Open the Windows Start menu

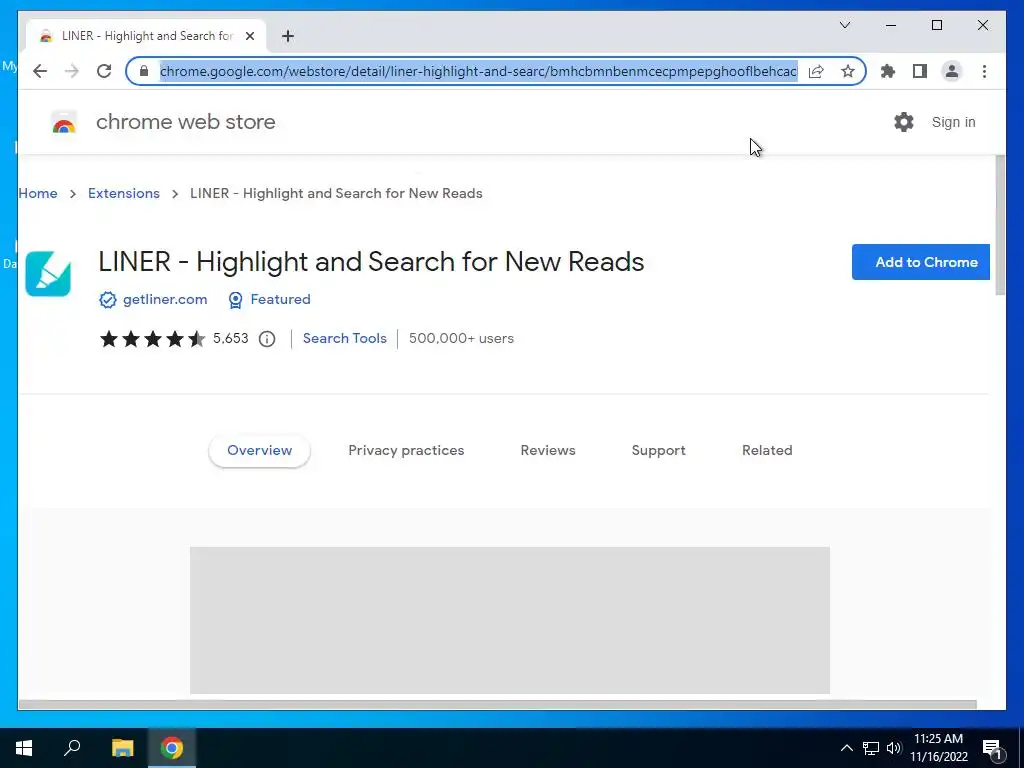24,748
